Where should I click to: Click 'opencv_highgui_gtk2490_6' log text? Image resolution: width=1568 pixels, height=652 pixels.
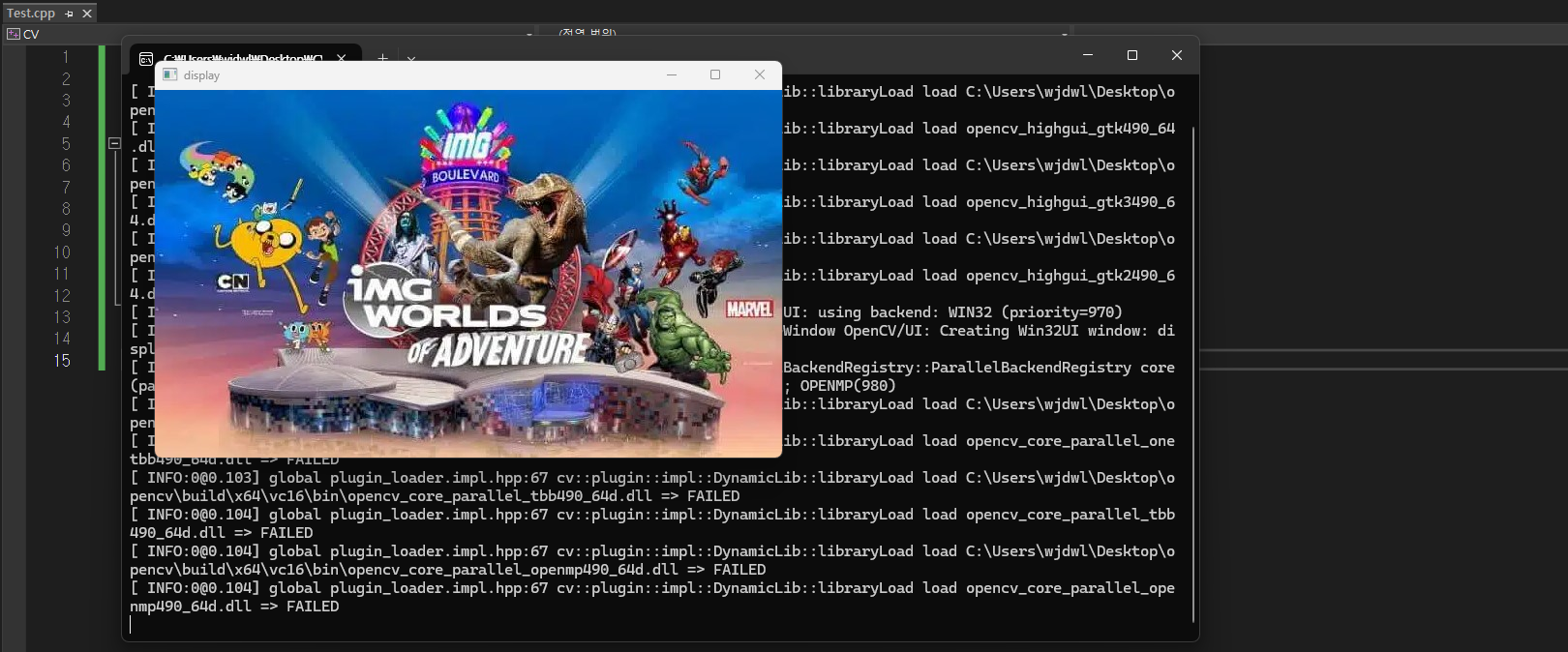click(1070, 276)
